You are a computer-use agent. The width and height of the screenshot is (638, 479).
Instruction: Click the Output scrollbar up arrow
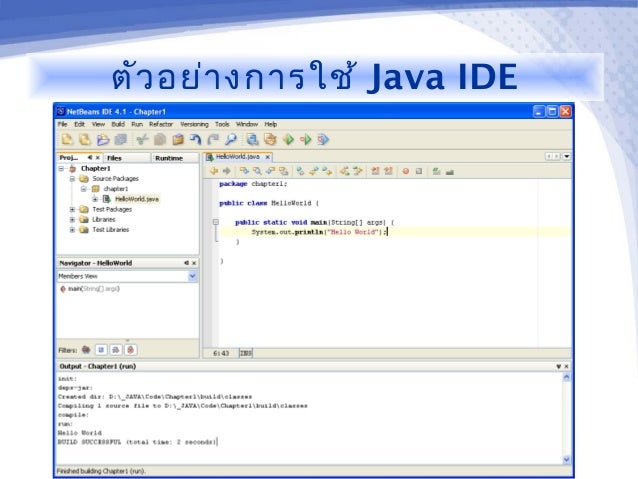[x=566, y=378]
